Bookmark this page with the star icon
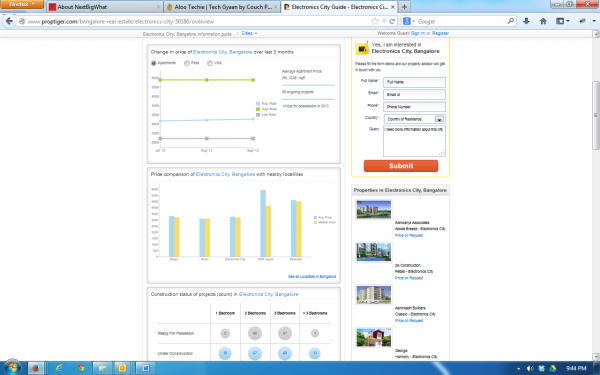600x375 pixels. pos(375,21)
